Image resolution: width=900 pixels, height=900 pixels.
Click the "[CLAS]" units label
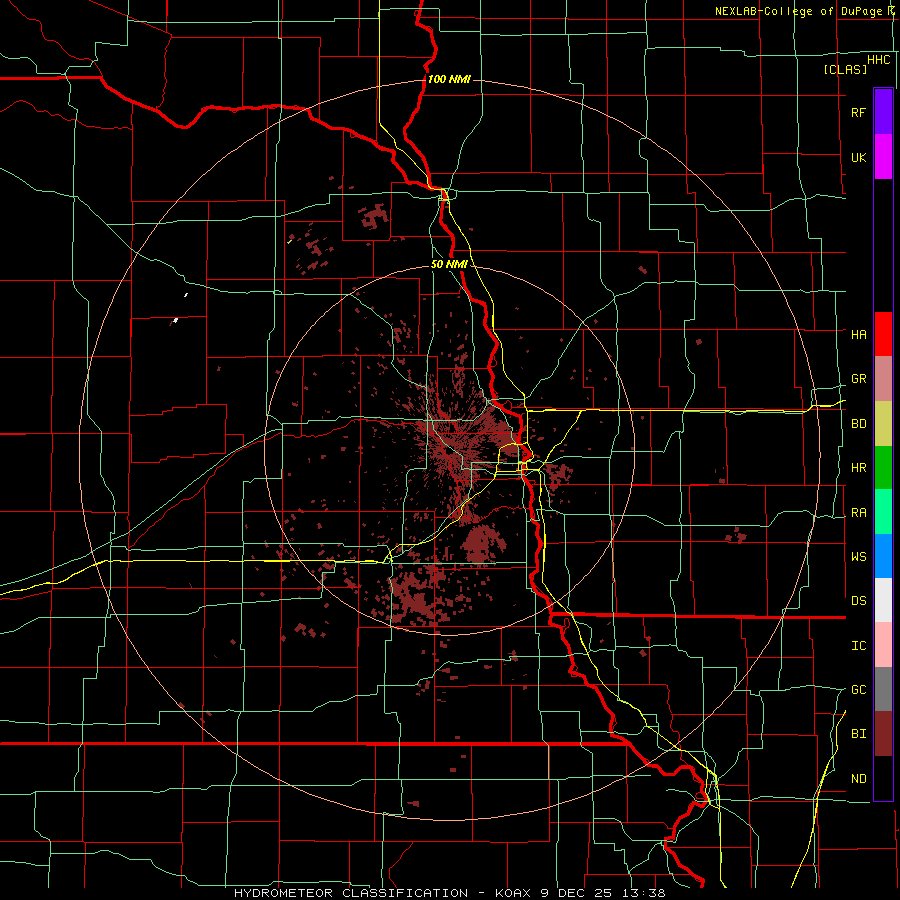(845, 69)
